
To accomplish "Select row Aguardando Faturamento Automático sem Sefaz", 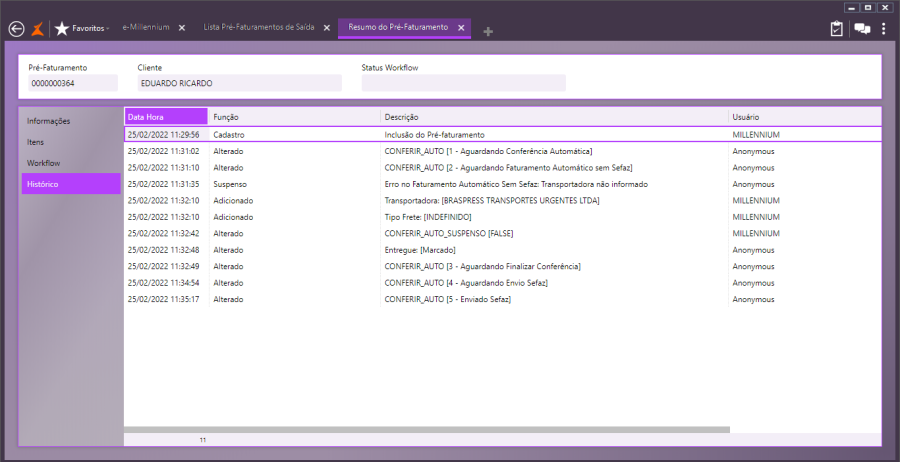I will [x=503, y=168].
